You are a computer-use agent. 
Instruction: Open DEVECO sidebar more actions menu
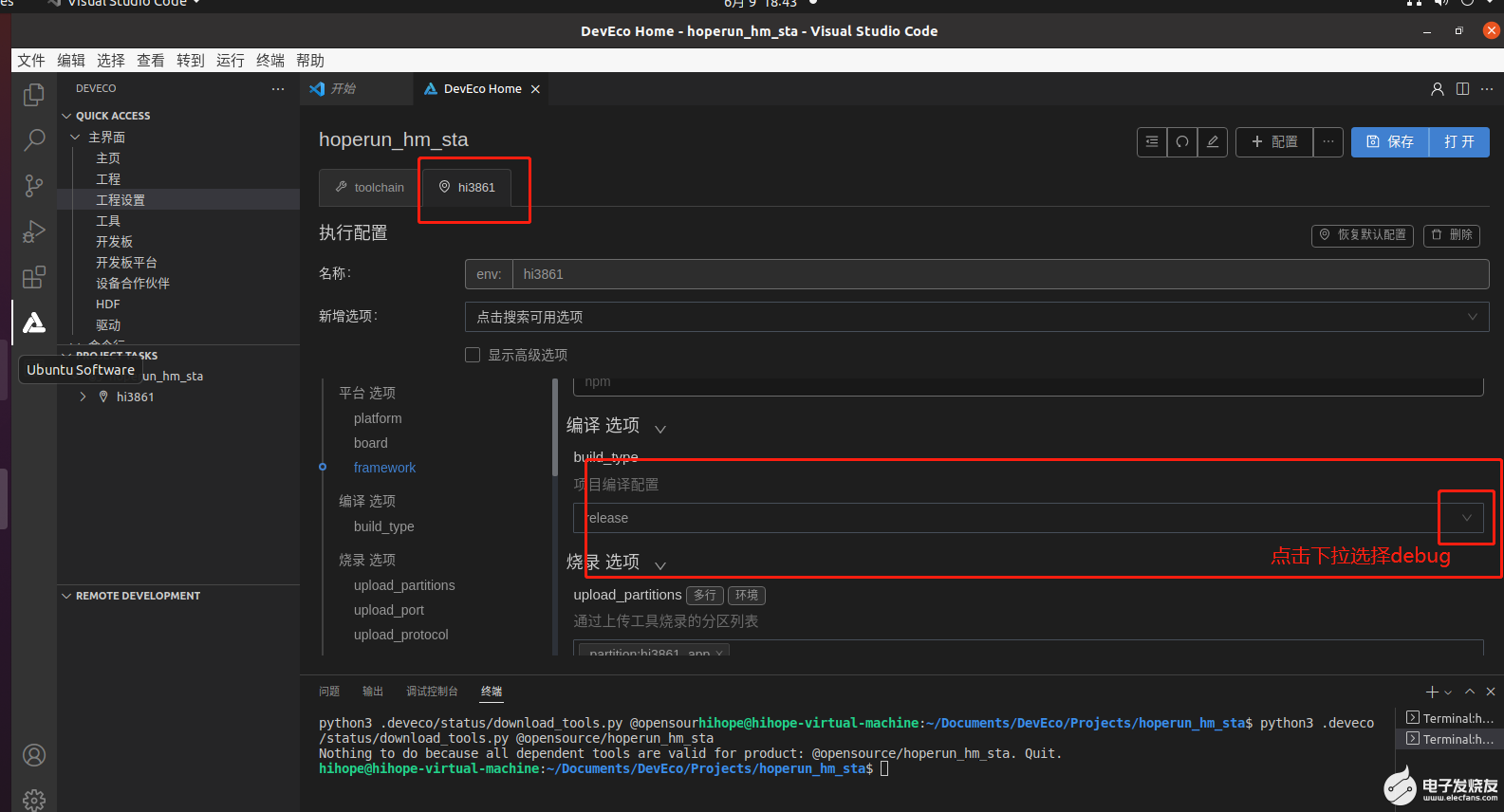tap(278, 88)
